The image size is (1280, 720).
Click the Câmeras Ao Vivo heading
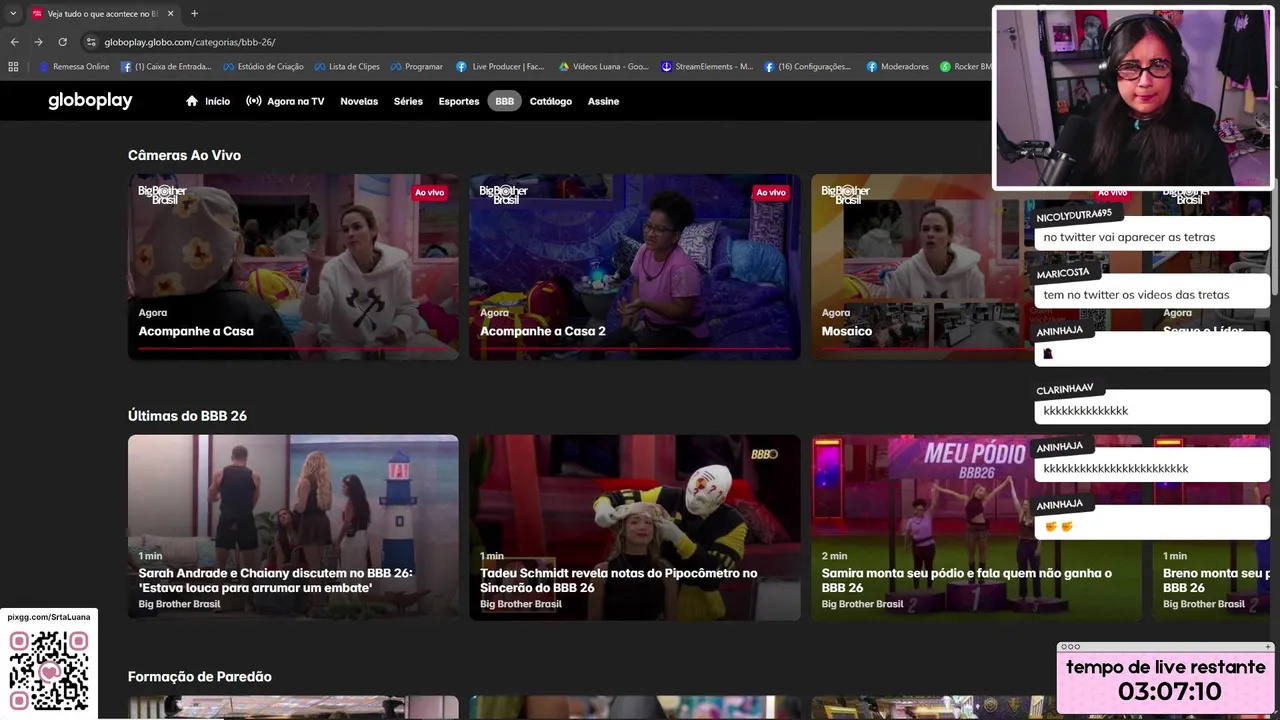point(184,155)
